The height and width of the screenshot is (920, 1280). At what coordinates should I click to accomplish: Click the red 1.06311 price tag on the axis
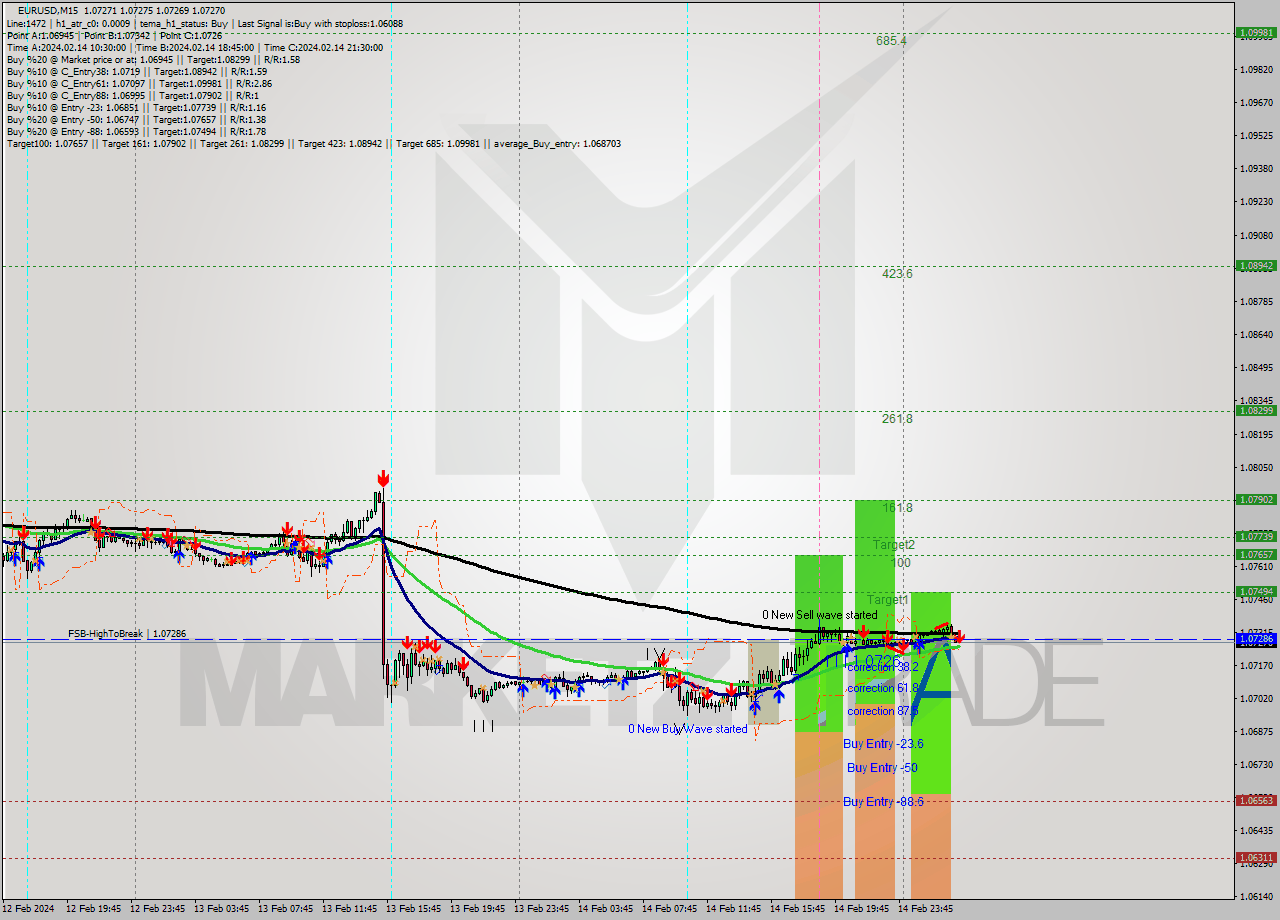(1256, 857)
